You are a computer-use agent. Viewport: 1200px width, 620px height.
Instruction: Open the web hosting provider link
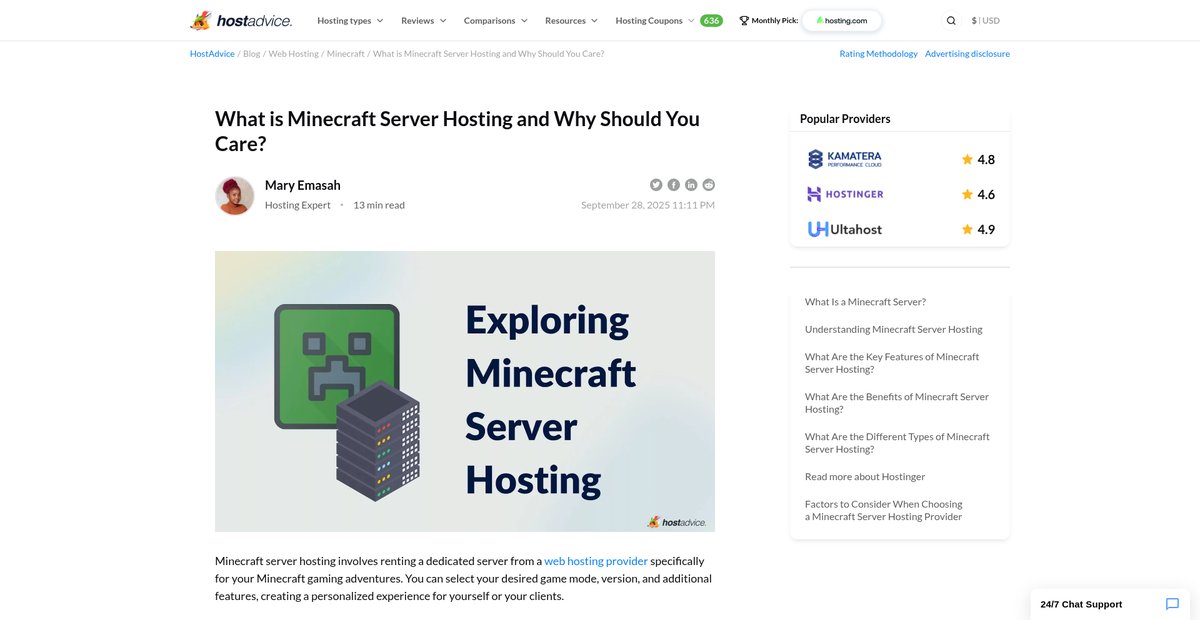tap(596, 561)
